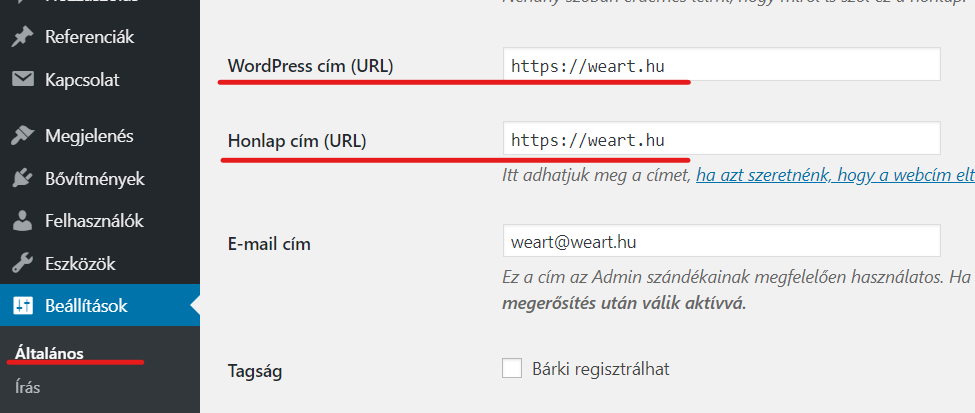Click the Megjelenés paintbrush icon
Image resolution: width=975 pixels, height=413 pixels.
pyautogui.click(x=22, y=136)
